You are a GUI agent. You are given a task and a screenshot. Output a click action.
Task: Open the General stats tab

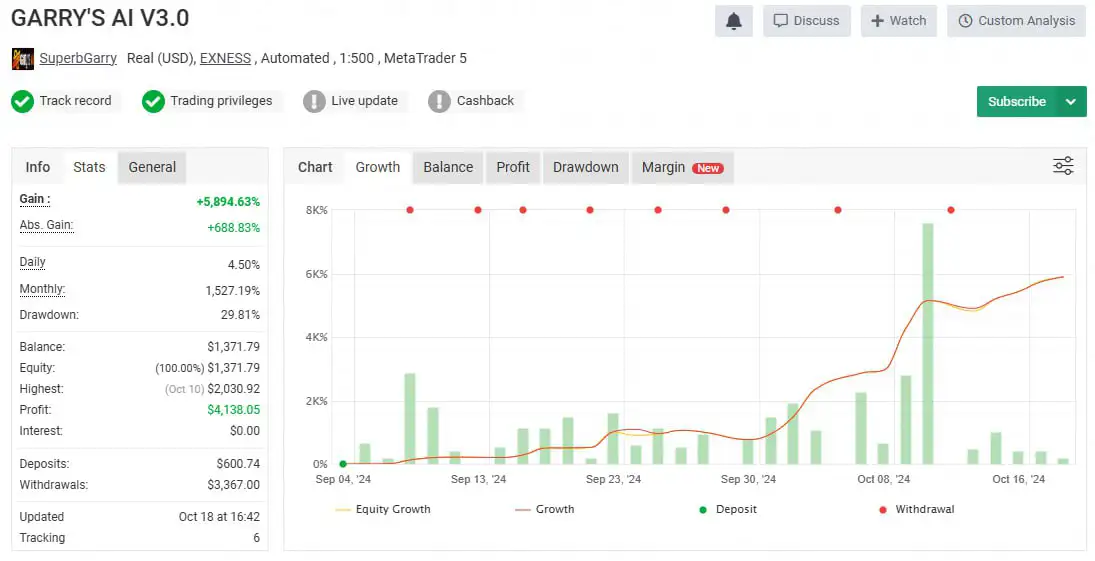pos(152,167)
